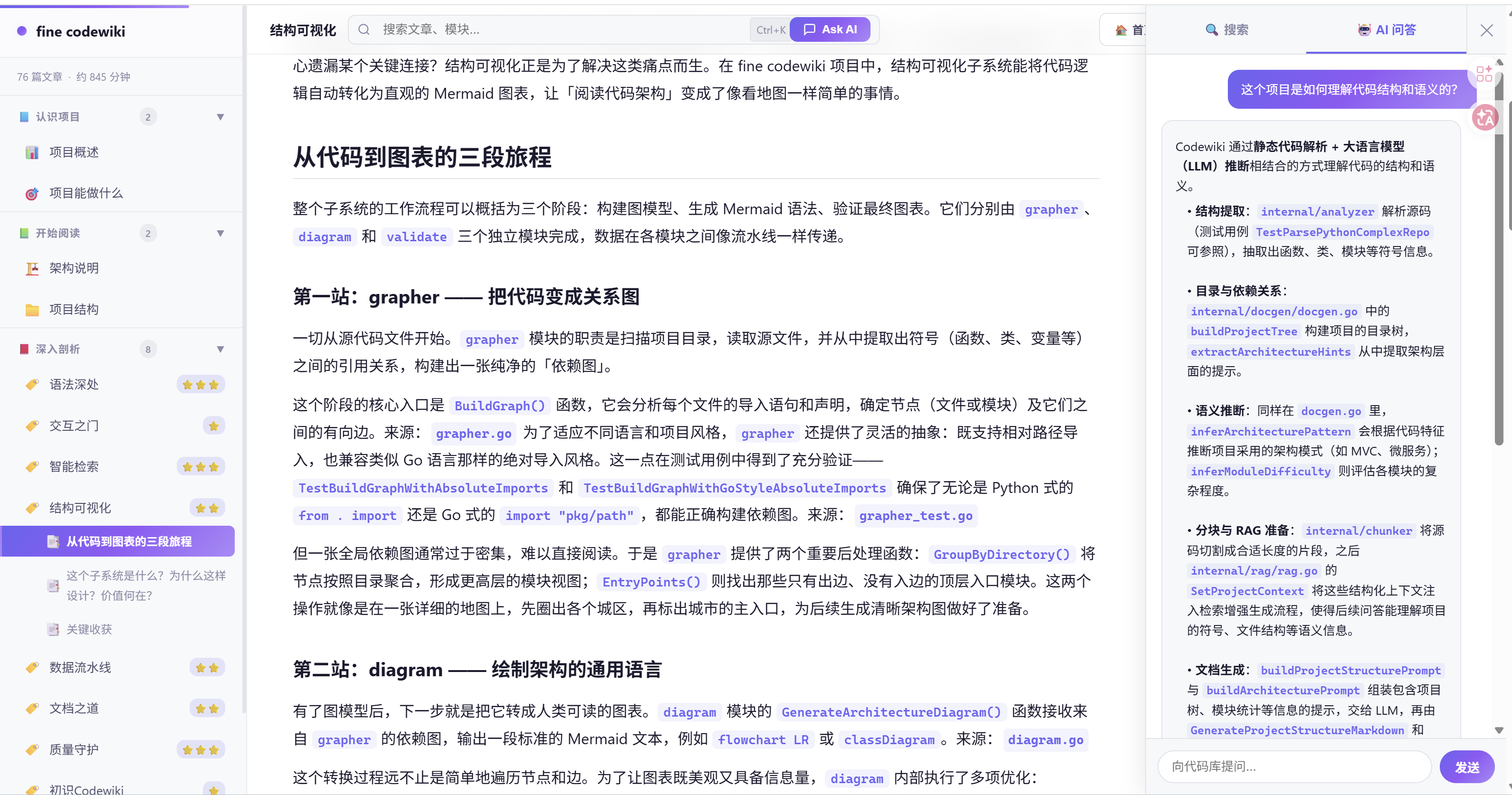Viewport: 1512px width, 795px height.
Task: Click the GenerateArchitectureDiagram() code reference
Action: (x=891, y=712)
